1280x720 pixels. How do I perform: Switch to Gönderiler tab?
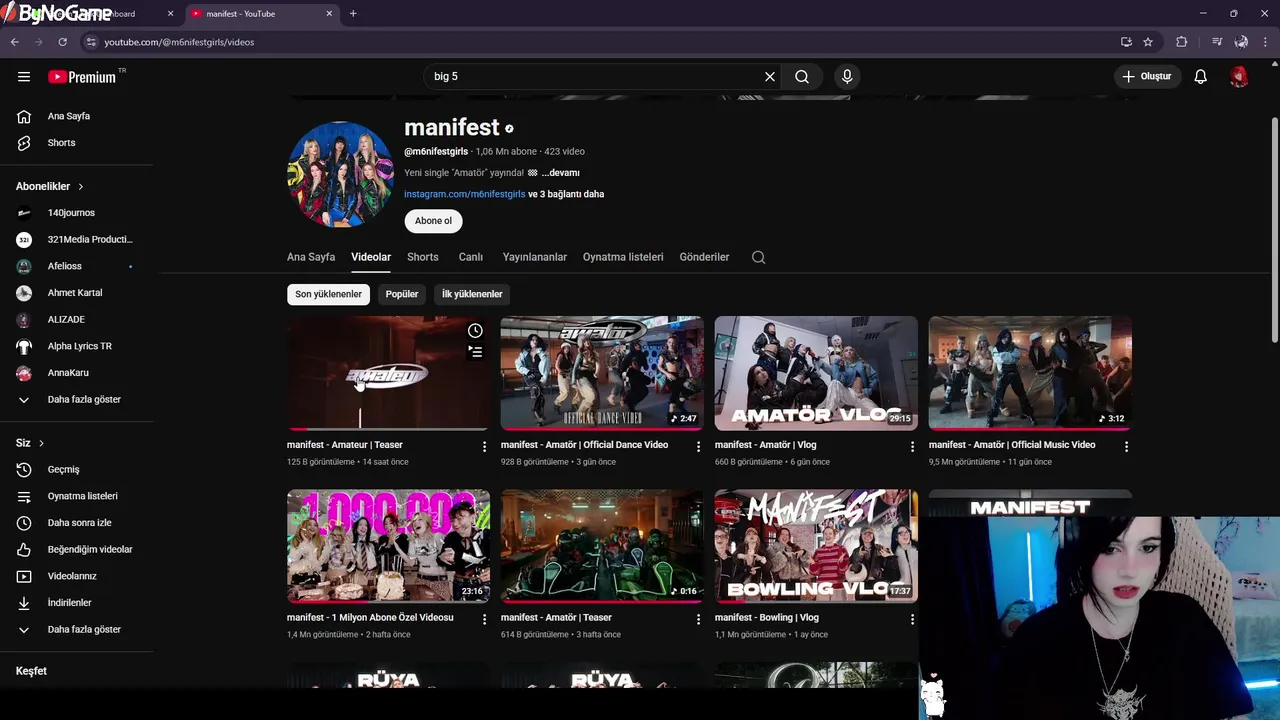coord(704,257)
